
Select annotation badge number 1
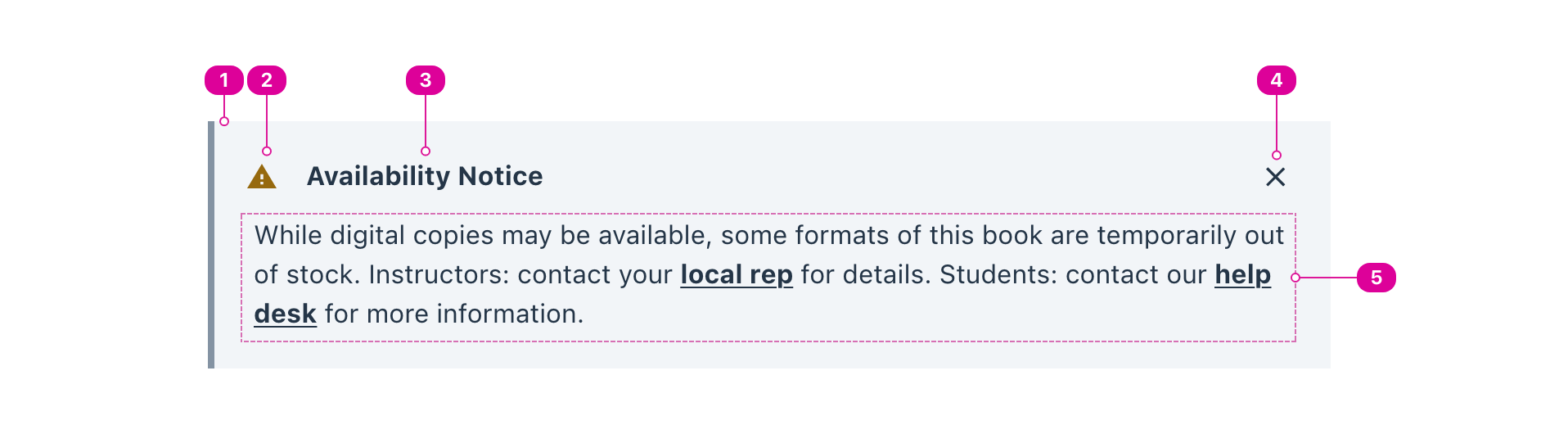[223, 80]
